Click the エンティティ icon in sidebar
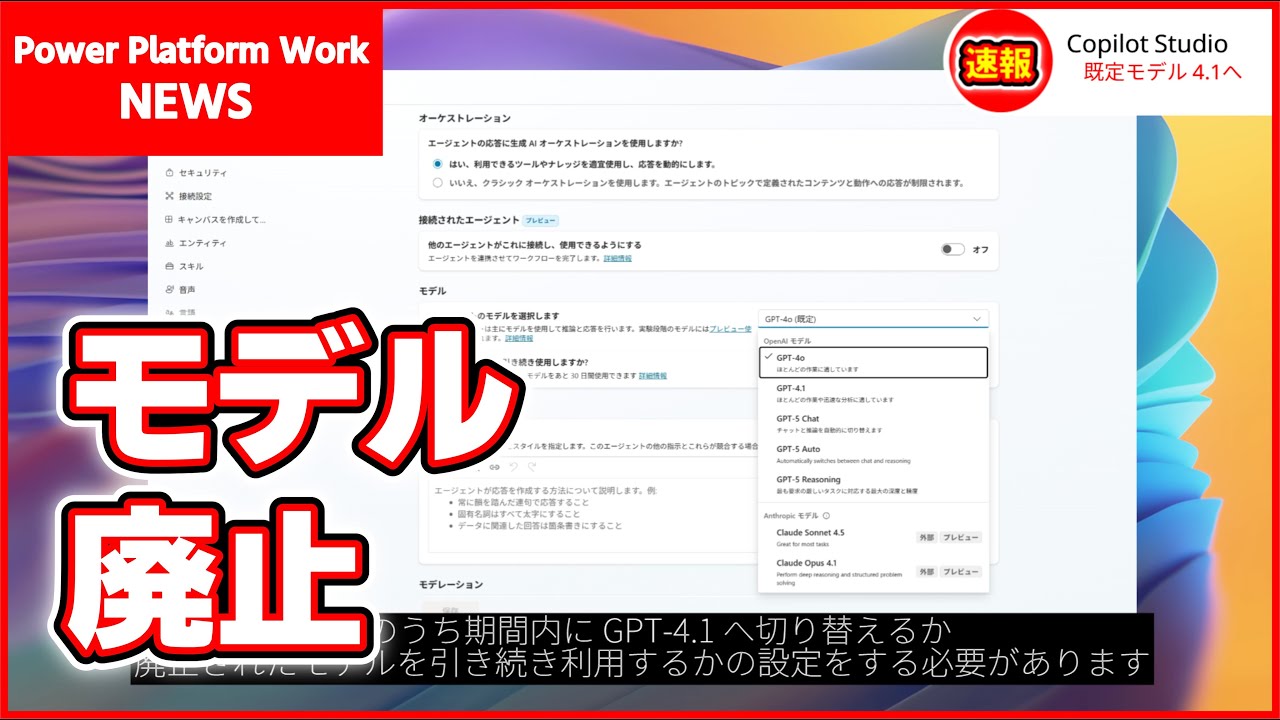The width and height of the screenshot is (1280, 720). [169, 243]
